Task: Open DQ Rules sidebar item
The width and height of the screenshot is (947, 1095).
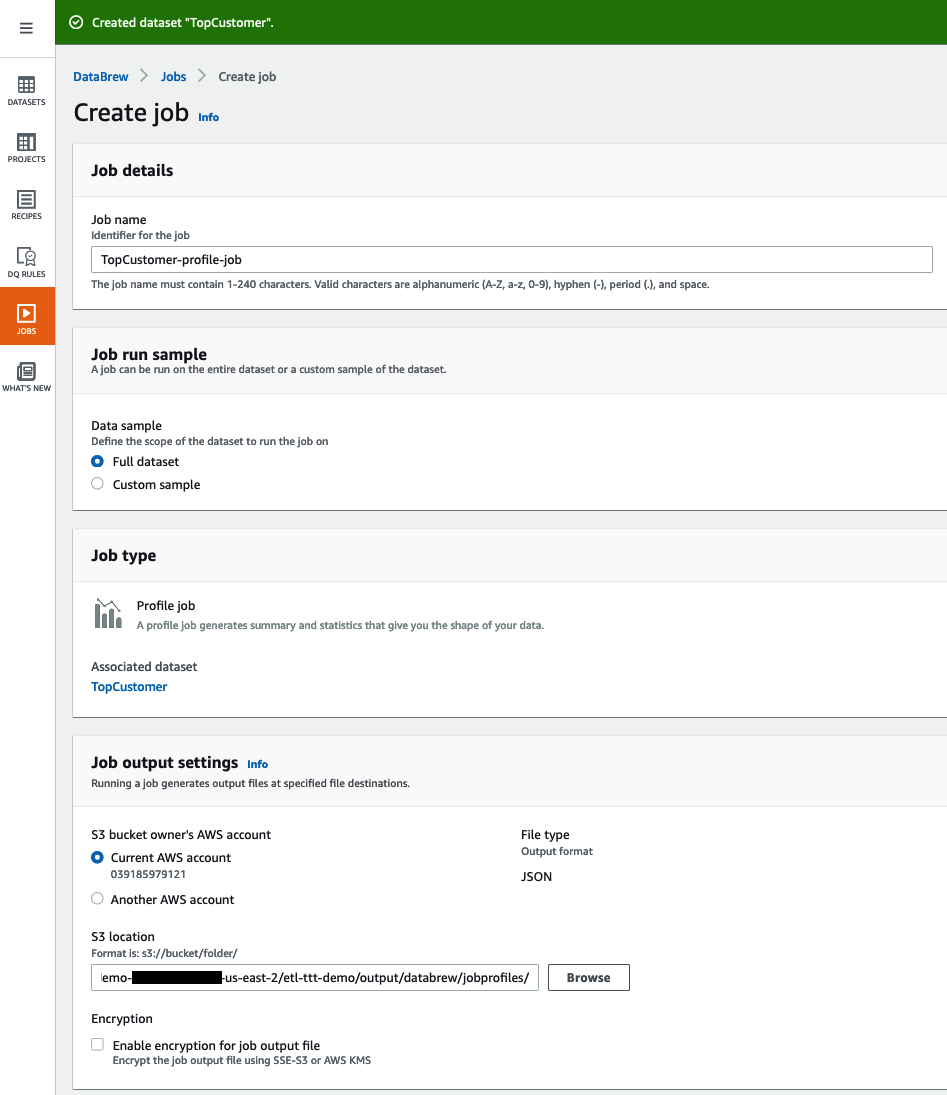Action: [27, 263]
